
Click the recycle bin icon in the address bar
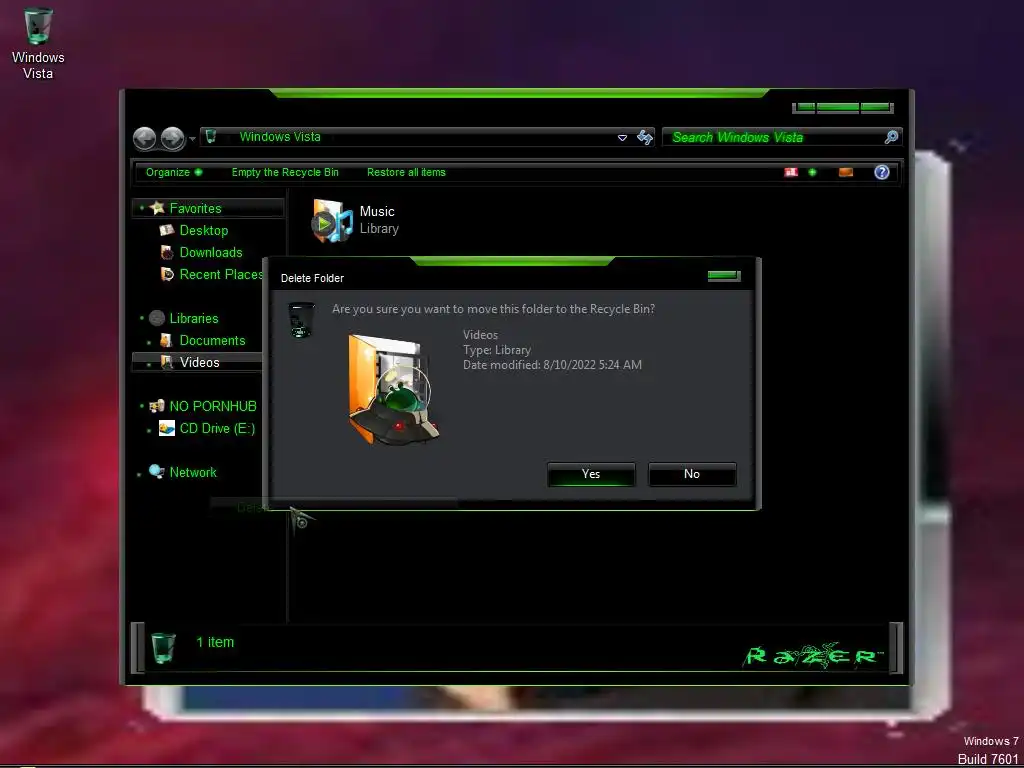211,136
